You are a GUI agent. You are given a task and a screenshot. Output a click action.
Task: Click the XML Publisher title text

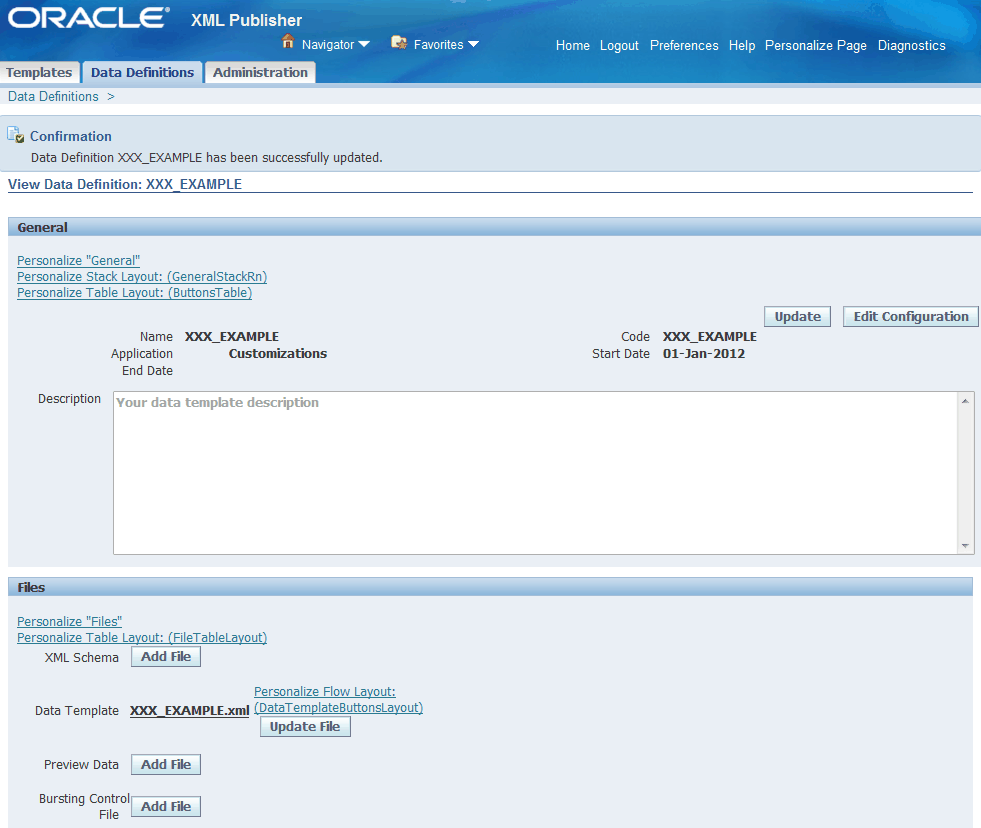[247, 20]
